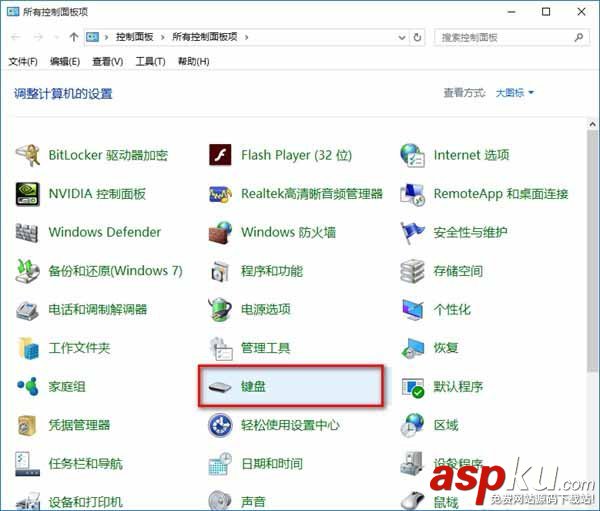The image size is (600, 511).
Task: Expand the chevron after 所有控制面板项 breadcrumb
Action: coord(246,37)
